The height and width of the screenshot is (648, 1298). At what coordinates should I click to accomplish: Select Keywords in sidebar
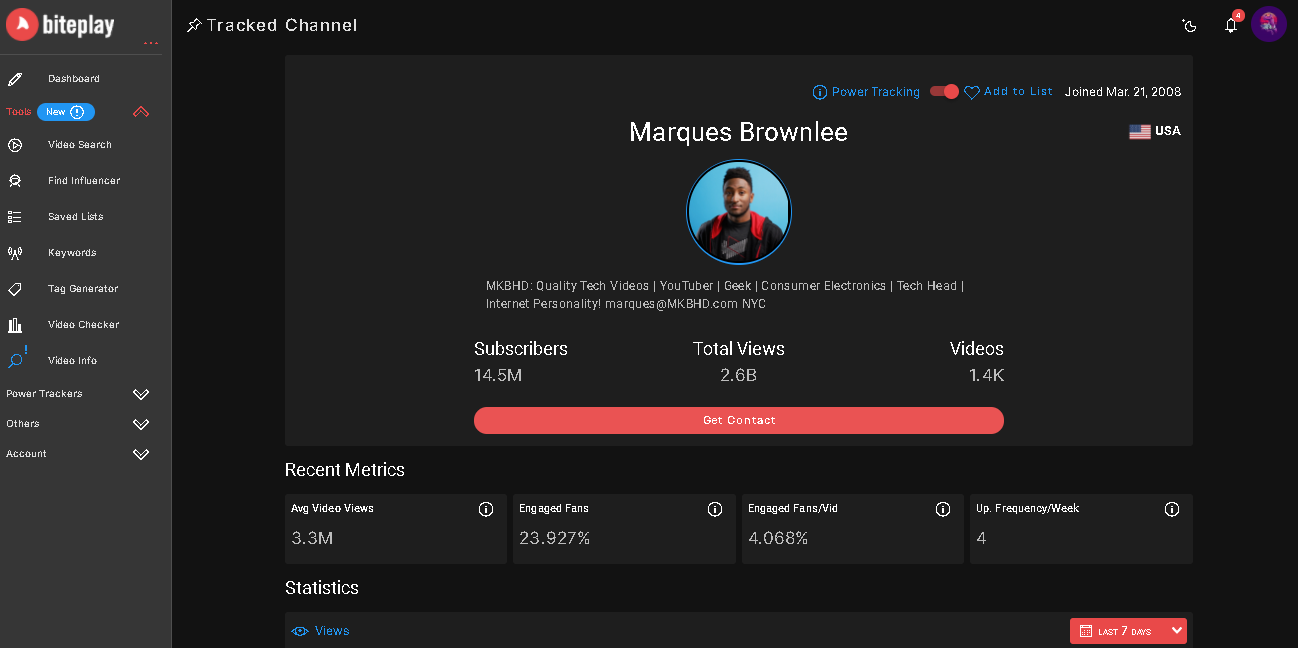tap(72, 253)
